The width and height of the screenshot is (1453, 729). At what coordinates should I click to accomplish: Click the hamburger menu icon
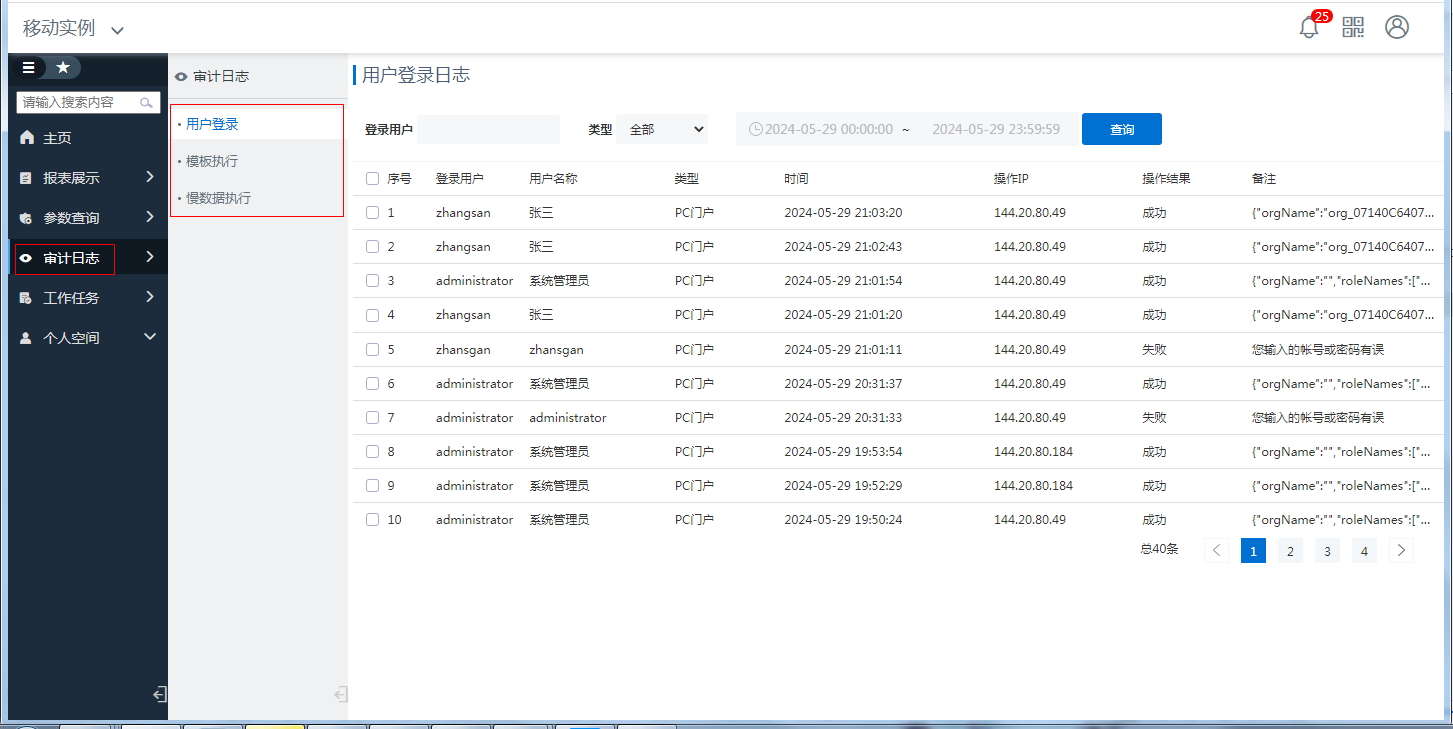pyautogui.click(x=29, y=67)
